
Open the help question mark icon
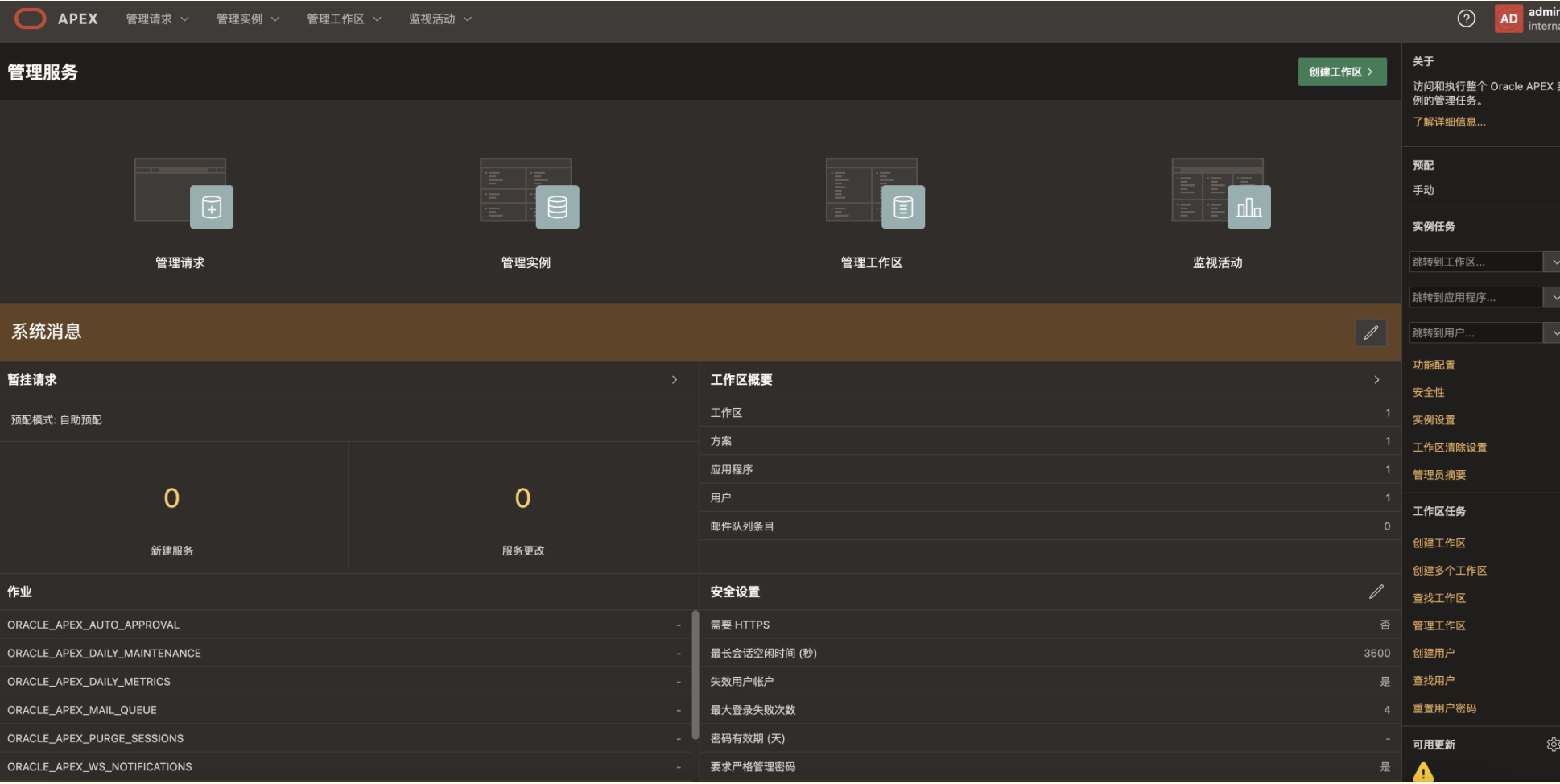1467,19
